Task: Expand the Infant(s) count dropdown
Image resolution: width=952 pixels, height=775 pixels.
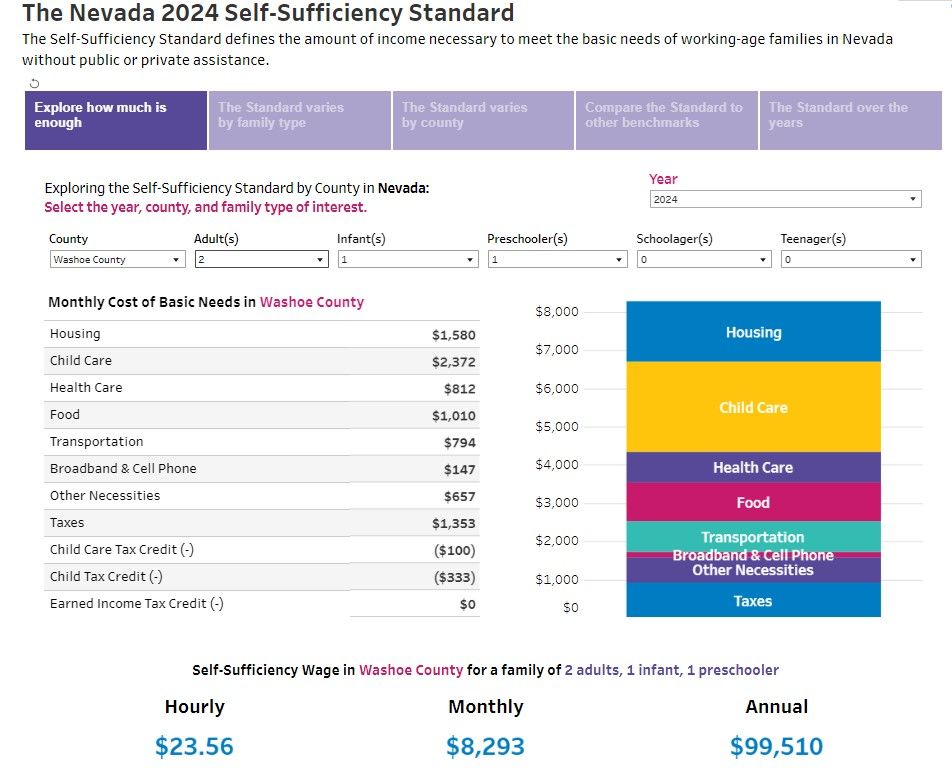Action: pyautogui.click(x=407, y=260)
